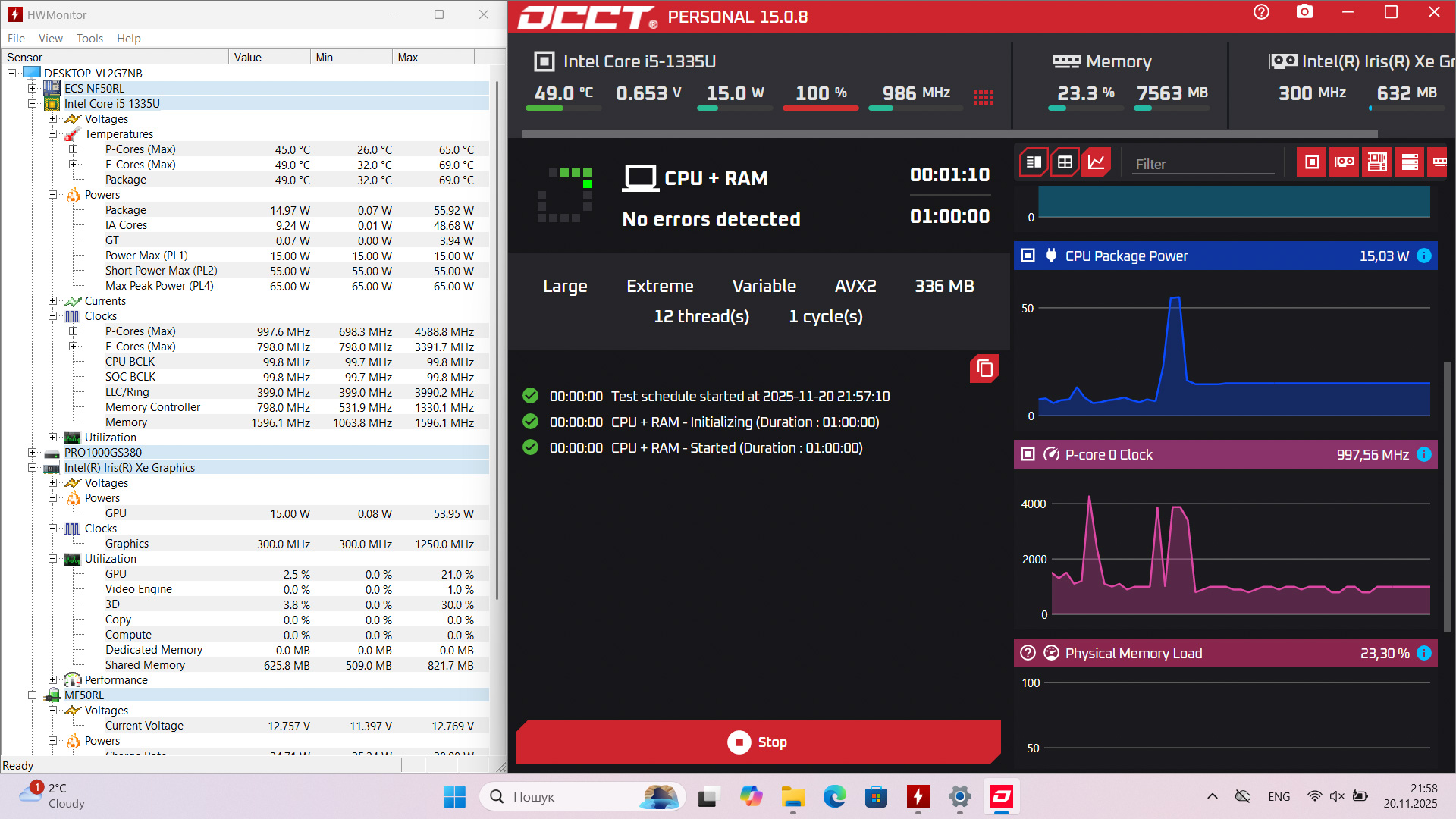1456x819 pixels.
Task: Open Physical Memory Load info icon
Action: point(1424,653)
